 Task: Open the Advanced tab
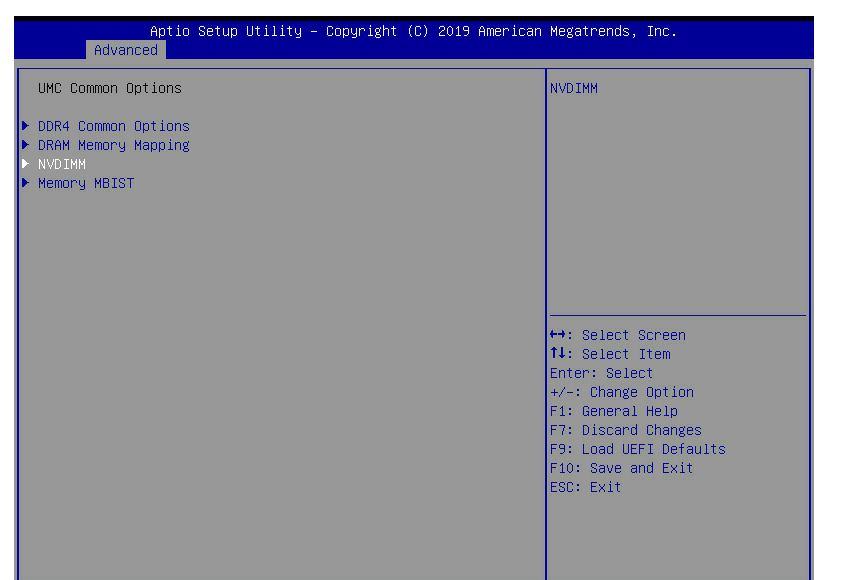pyautogui.click(x=126, y=50)
